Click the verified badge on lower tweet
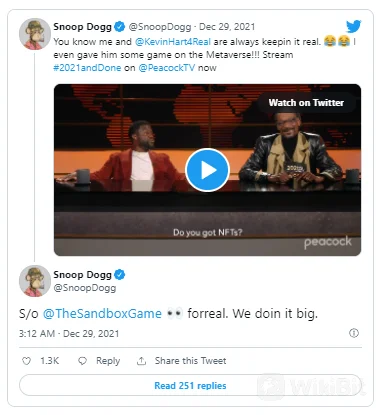 tap(120, 275)
